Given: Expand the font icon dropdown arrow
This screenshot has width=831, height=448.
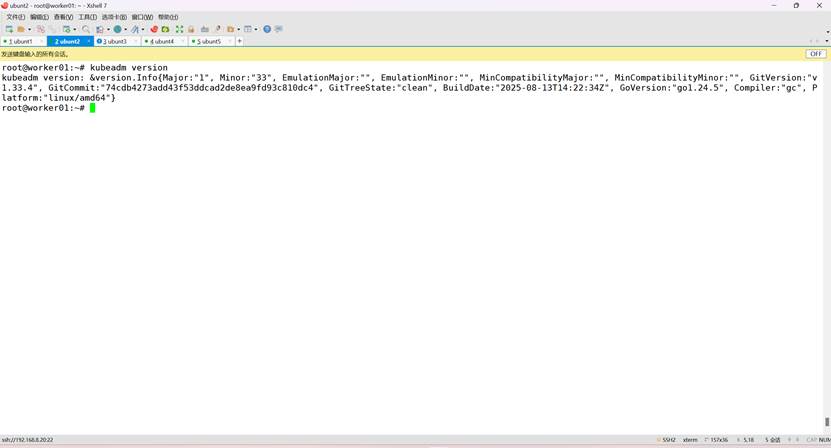Looking at the screenshot, I should [143, 29].
